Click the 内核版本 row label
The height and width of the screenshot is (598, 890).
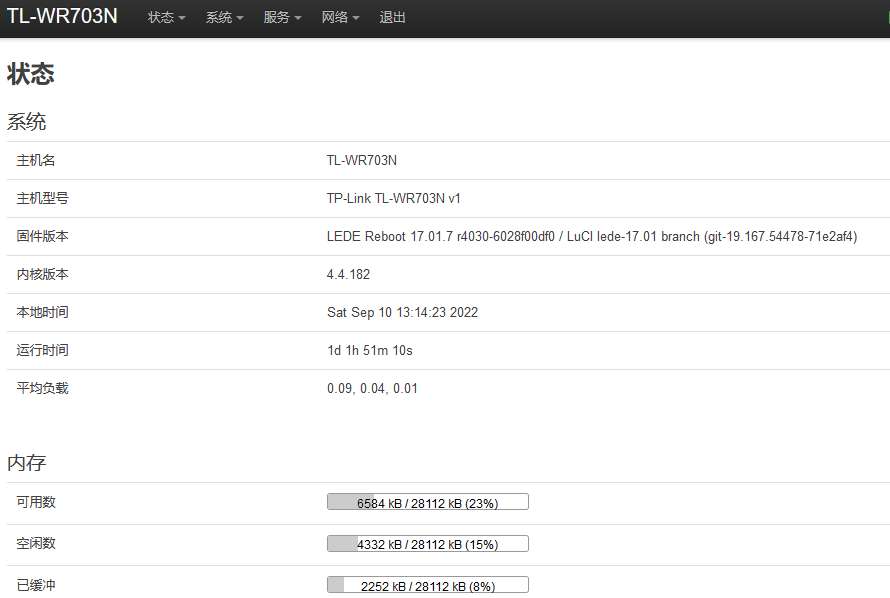tap(43, 275)
